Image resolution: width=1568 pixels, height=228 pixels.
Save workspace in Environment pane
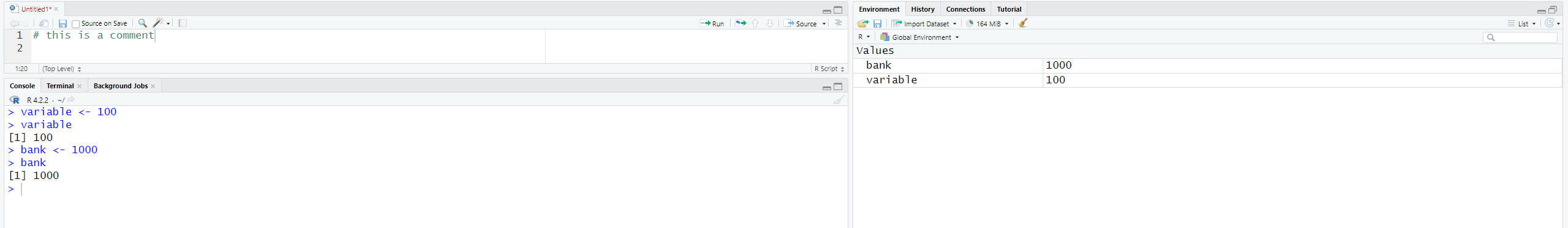(x=877, y=23)
